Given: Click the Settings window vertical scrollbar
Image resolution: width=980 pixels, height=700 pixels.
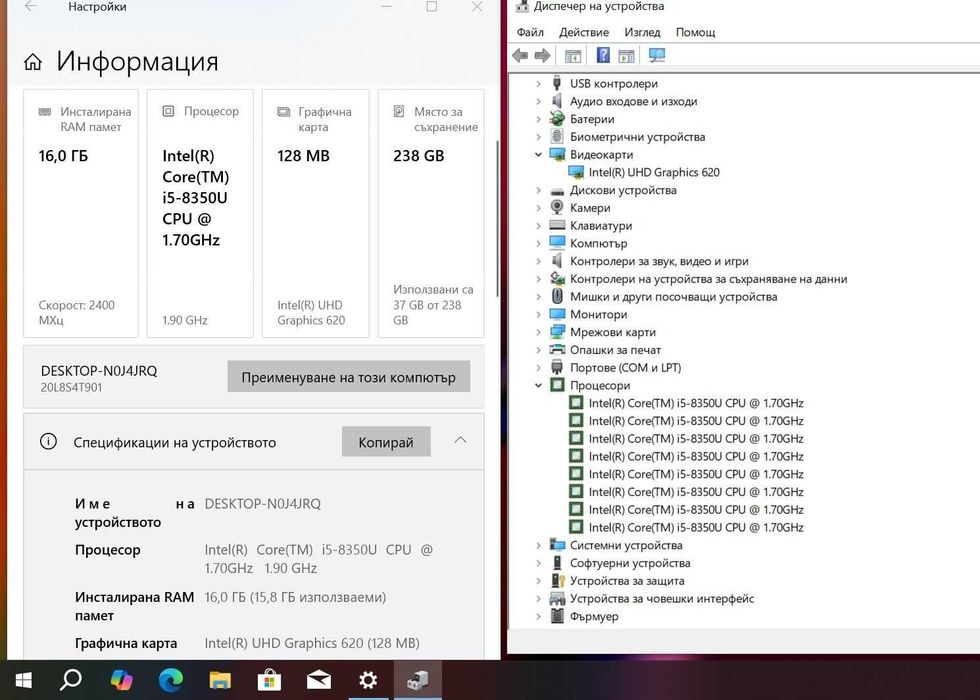Looking at the screenshot, I should pos(498,218).
